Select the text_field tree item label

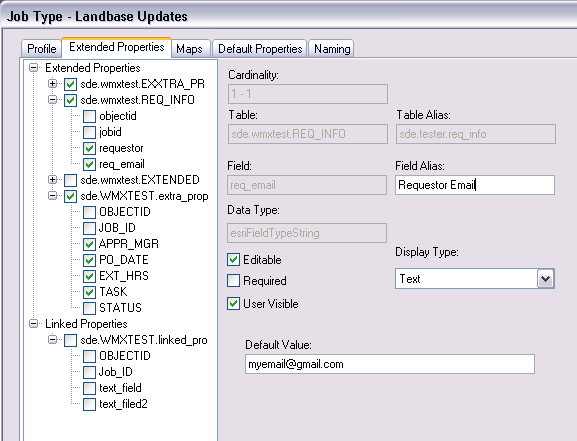[120, 388]
